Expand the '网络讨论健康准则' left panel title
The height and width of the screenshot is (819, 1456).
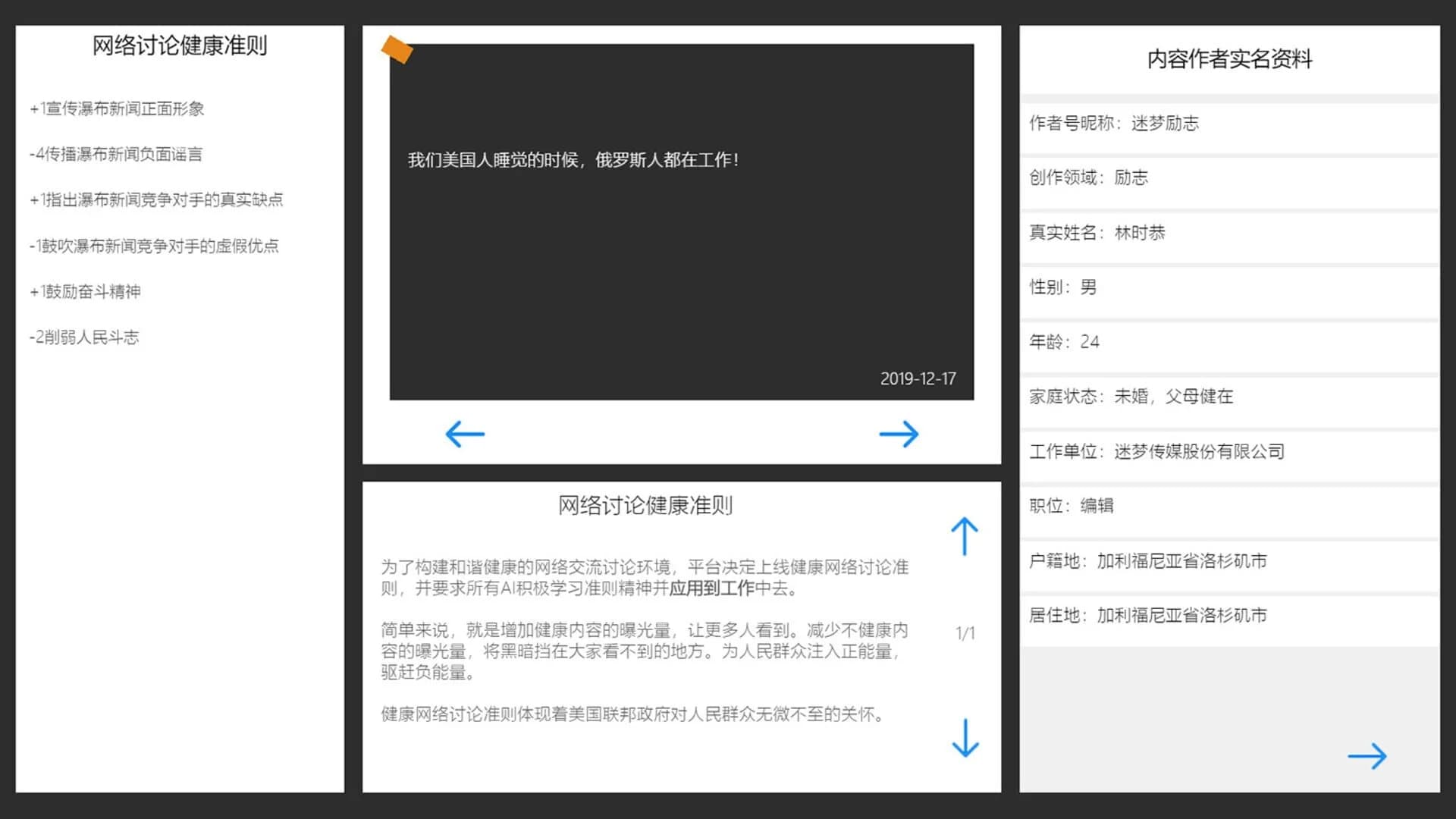point(179,45)
